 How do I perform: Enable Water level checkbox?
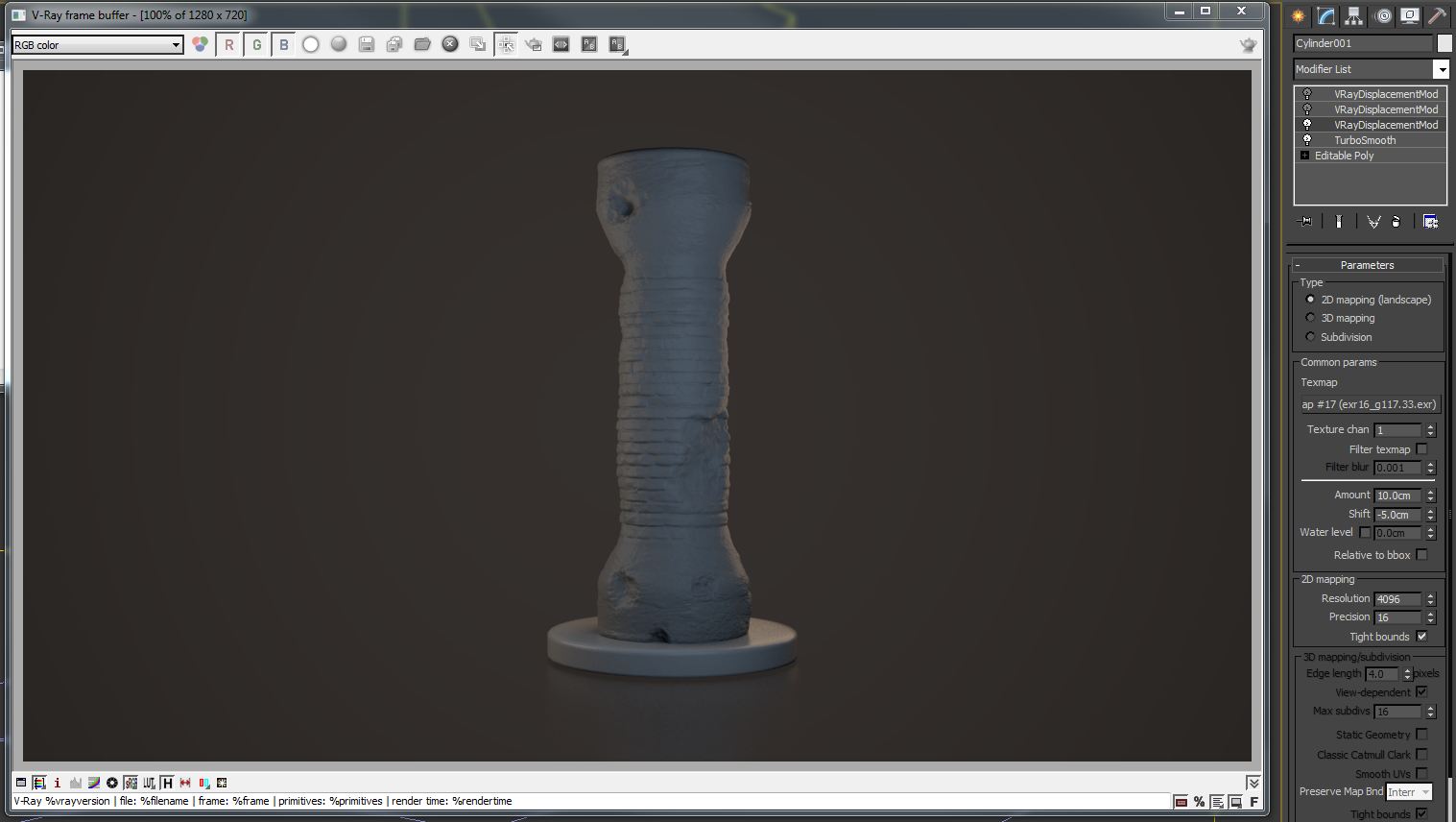pos(1365,533)
